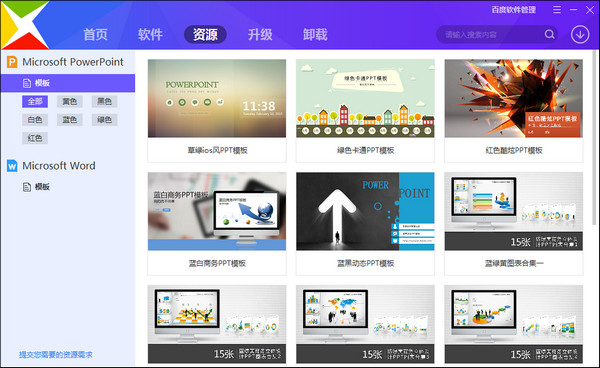Go to the 卸载 tab

[315, 34]
